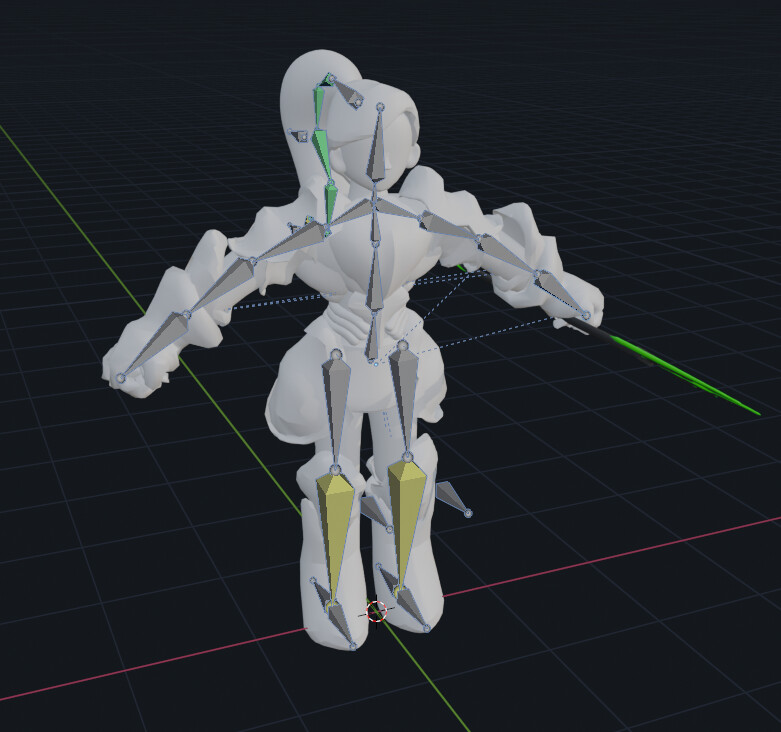Select the lowest green ponytail bone
This screenshot has height=732, width=781.
[x=331, y=205]
